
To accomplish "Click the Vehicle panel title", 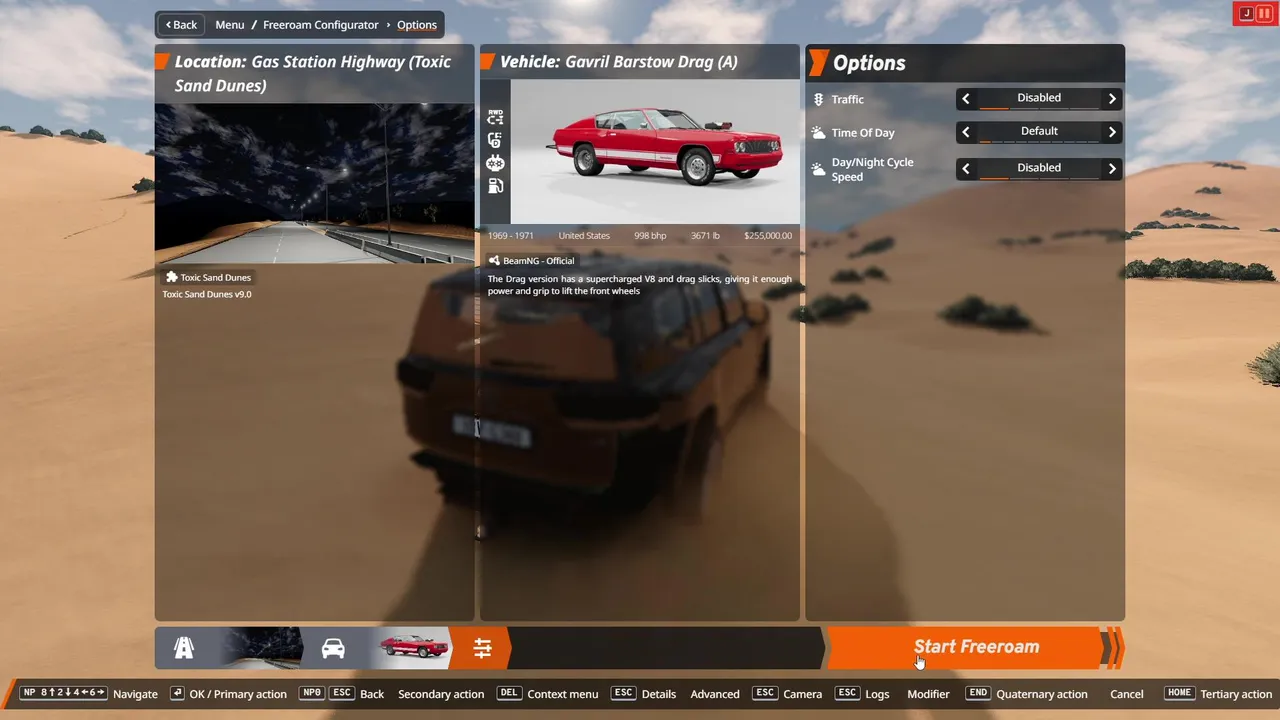I will pyautogui.click(x=619, y=61).
